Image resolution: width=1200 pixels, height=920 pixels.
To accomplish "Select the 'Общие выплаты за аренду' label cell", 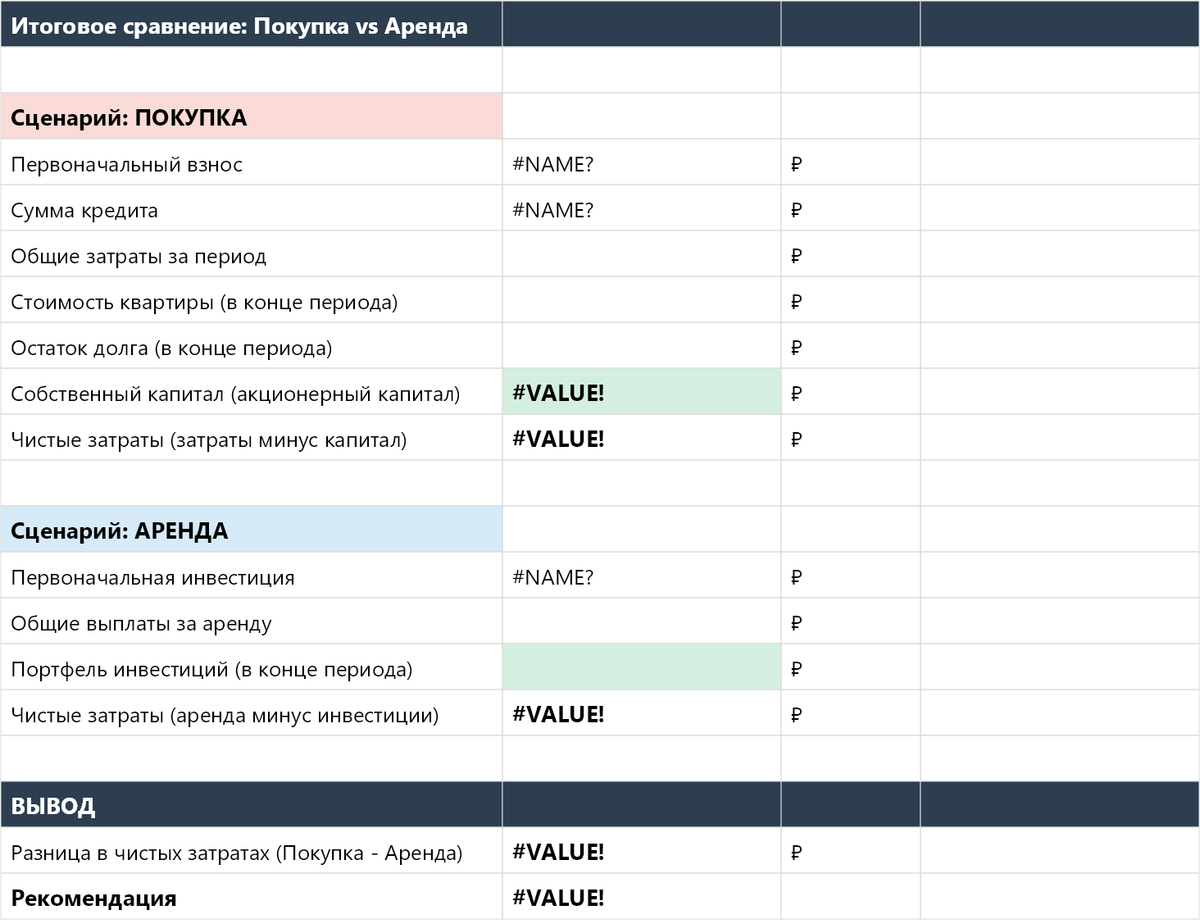I will pyautogui.click(x=250, y=621).
